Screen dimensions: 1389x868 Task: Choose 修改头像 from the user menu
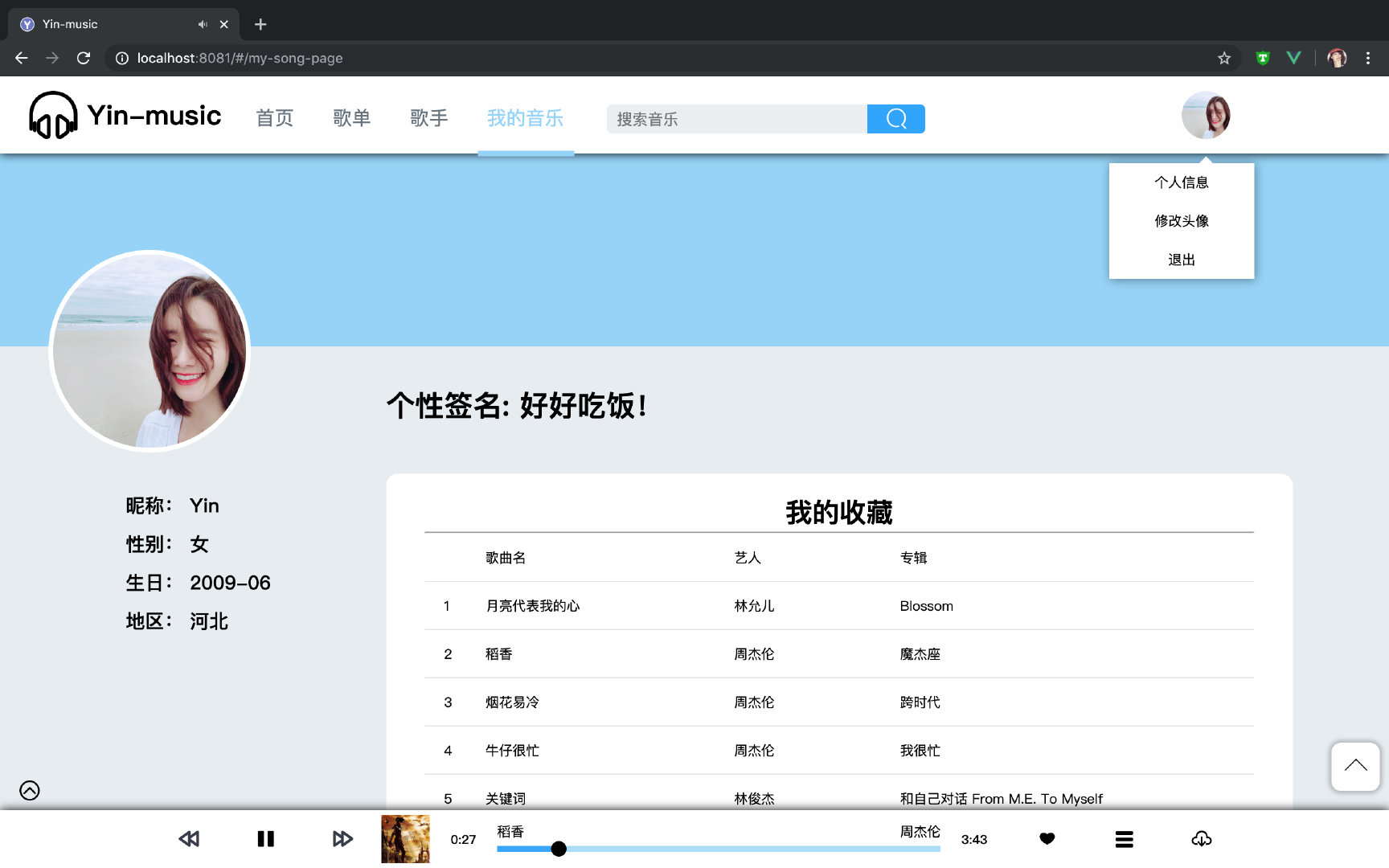tap(1182, 221)
